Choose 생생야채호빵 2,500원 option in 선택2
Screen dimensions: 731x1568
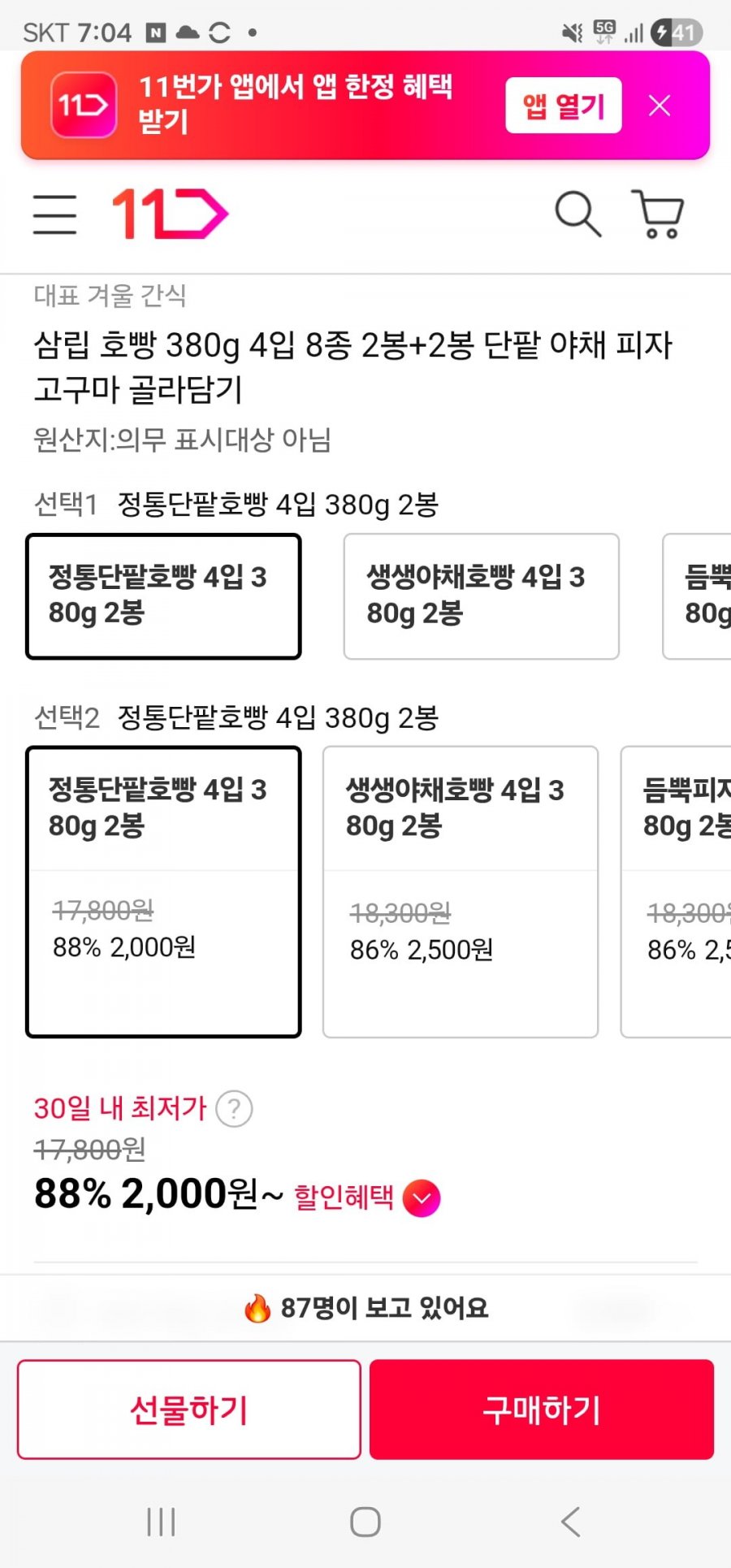pos(461,891)
